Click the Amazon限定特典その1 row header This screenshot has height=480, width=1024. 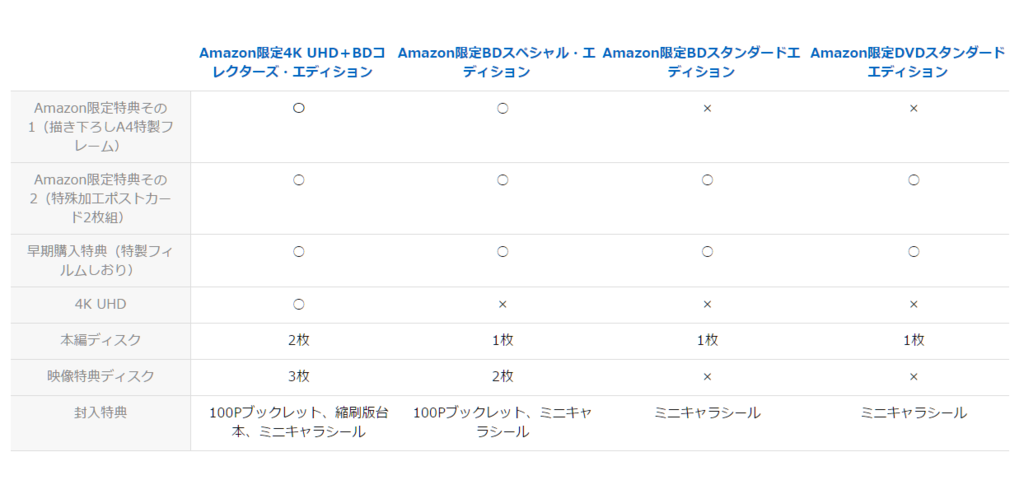coord(100,126)
